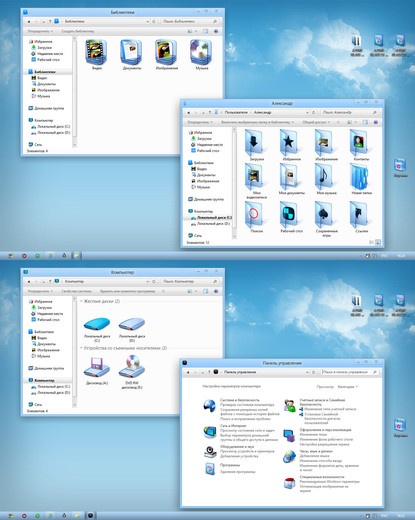Open Включить выбранную папку в библиотеку dropdown

(x=257, y=122)
